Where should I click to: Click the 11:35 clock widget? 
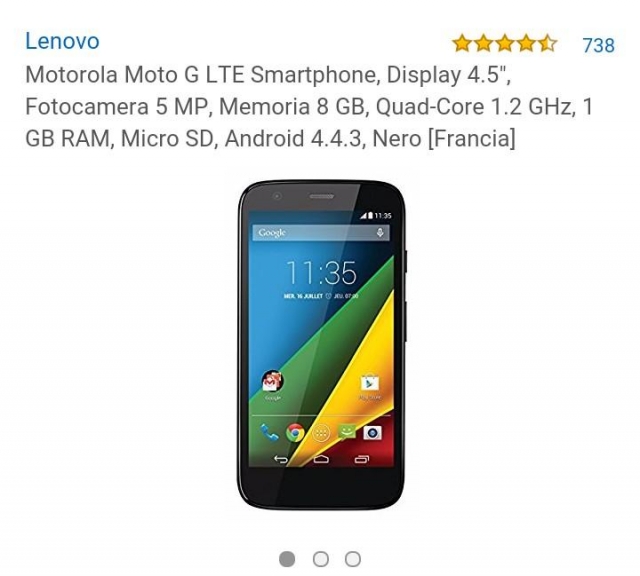coord(321,273)
